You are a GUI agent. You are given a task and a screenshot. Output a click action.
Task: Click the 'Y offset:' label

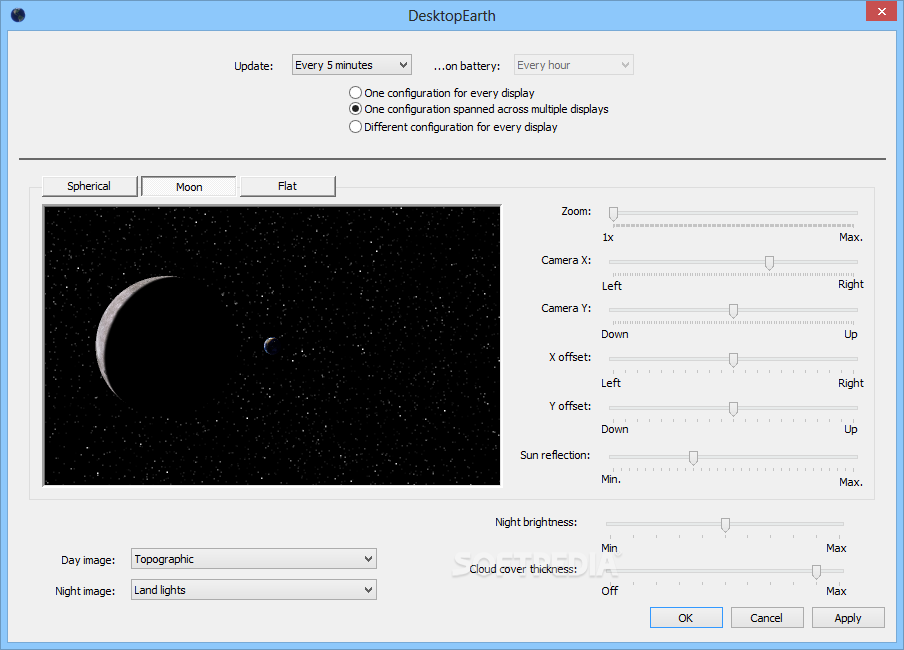coord(570,406)
